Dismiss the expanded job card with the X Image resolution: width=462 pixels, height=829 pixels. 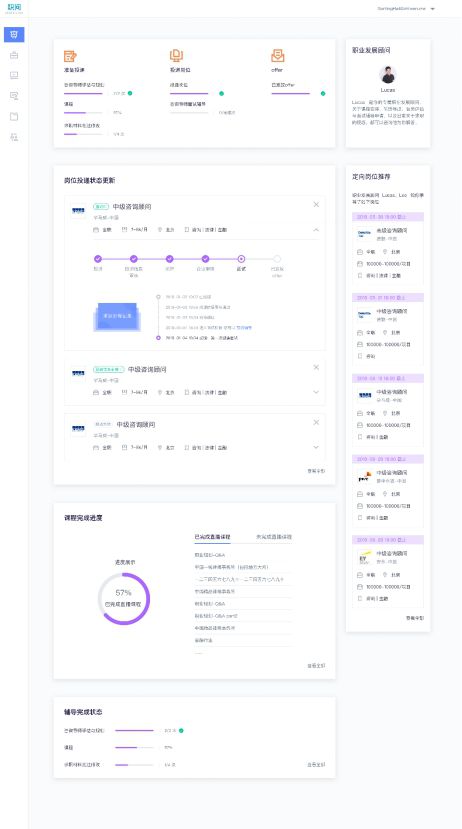tap(316, 205)
